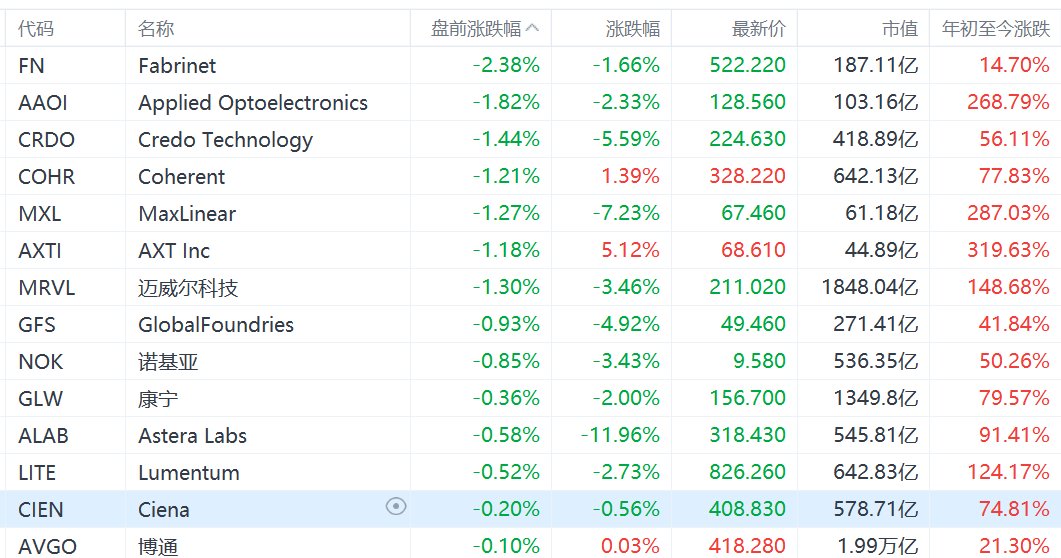Screen dimensions: 1061x558
Task: Open the Ciena stock name
Action: pyautogui.click(x=164, y=509)
